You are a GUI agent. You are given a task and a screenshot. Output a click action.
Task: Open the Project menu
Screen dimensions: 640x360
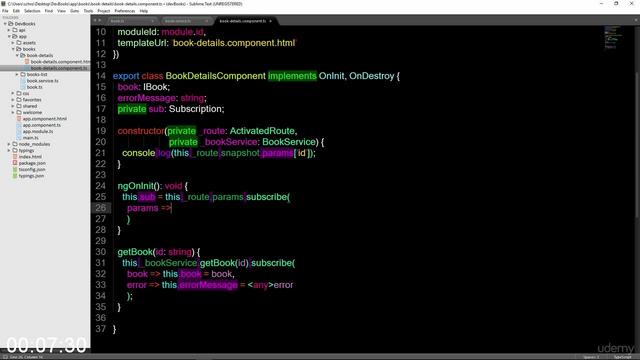point(104,11)
